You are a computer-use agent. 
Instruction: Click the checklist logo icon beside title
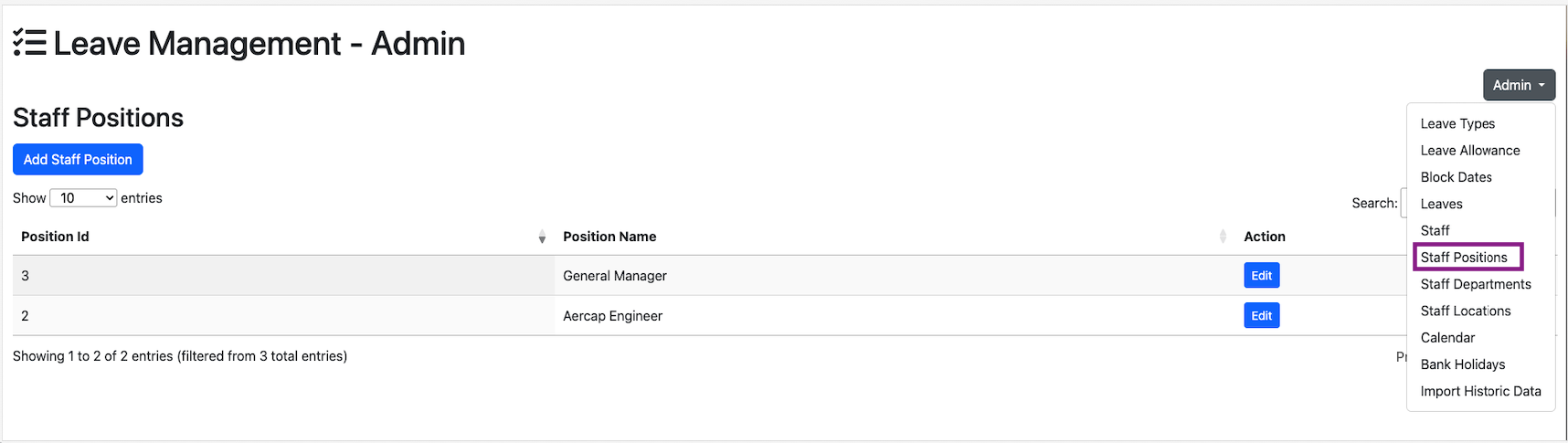click(x=29, y=43)
